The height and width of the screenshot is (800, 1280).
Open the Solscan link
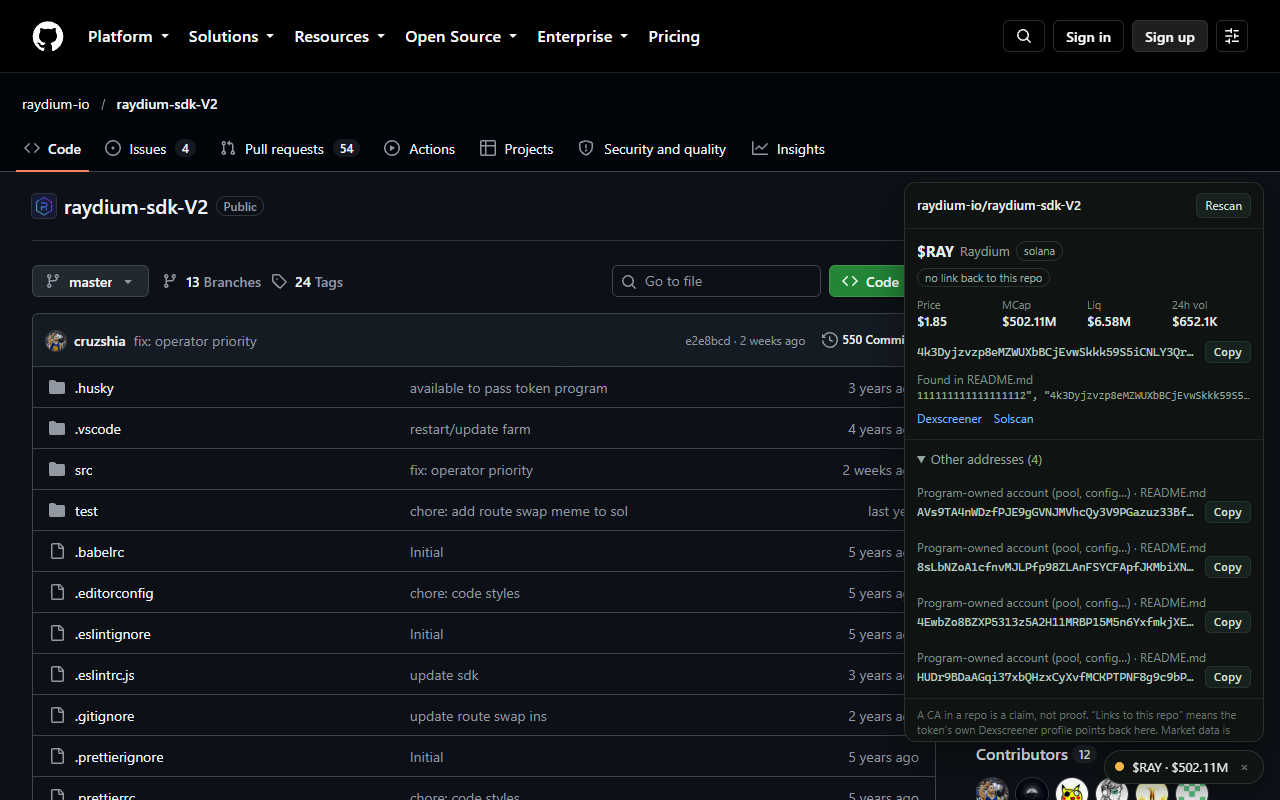[x=1013, y=419]
